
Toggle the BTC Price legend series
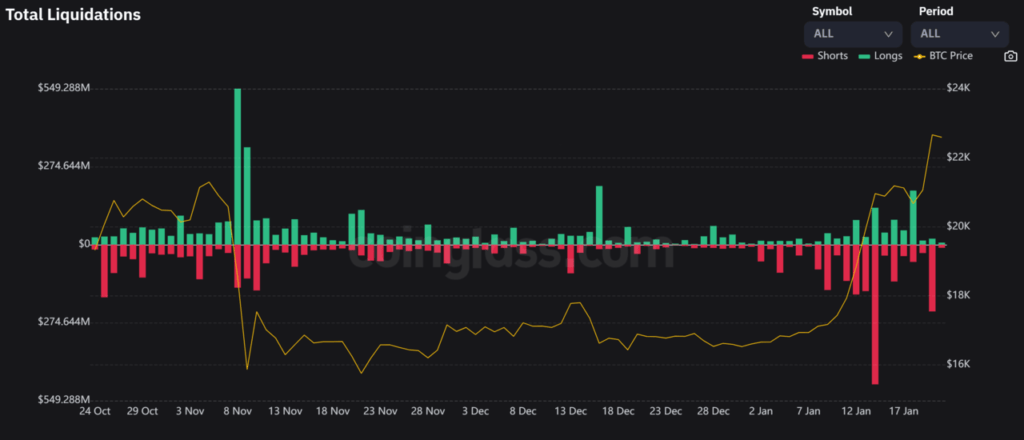[x=942, y=56]
